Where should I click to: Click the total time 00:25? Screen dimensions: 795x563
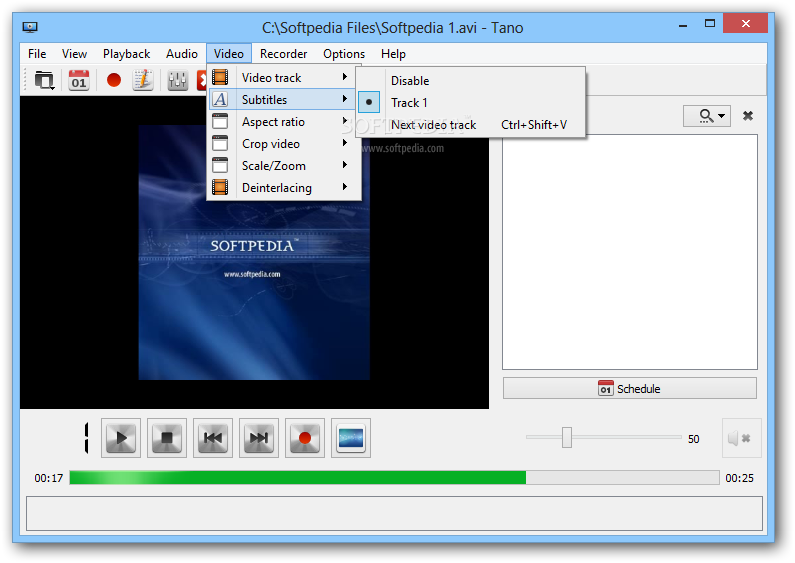click(x=739, y=478)
